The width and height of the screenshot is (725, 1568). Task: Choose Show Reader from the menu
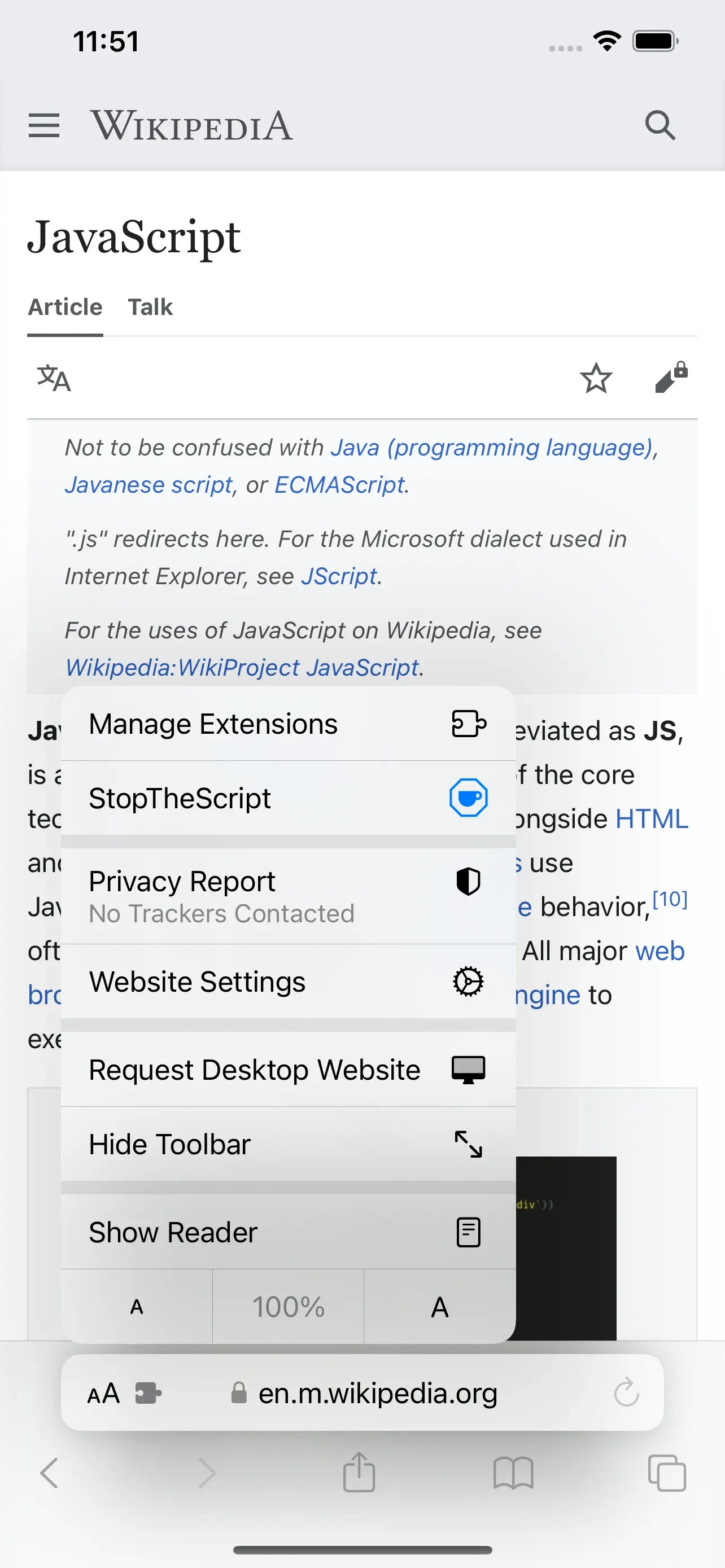289,1232
